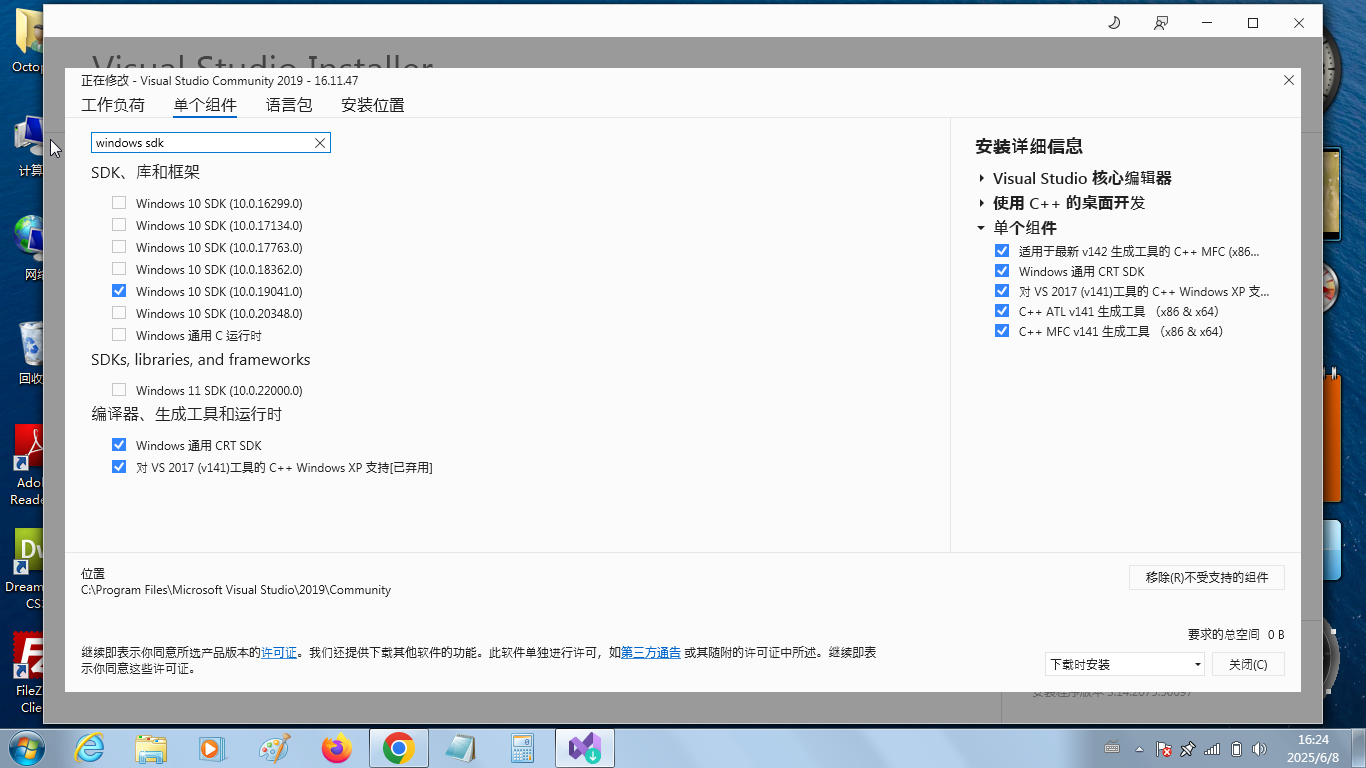Switch to the 语言包 tab
Viewport: 1366px width, 768px height.
click(289, 105)
